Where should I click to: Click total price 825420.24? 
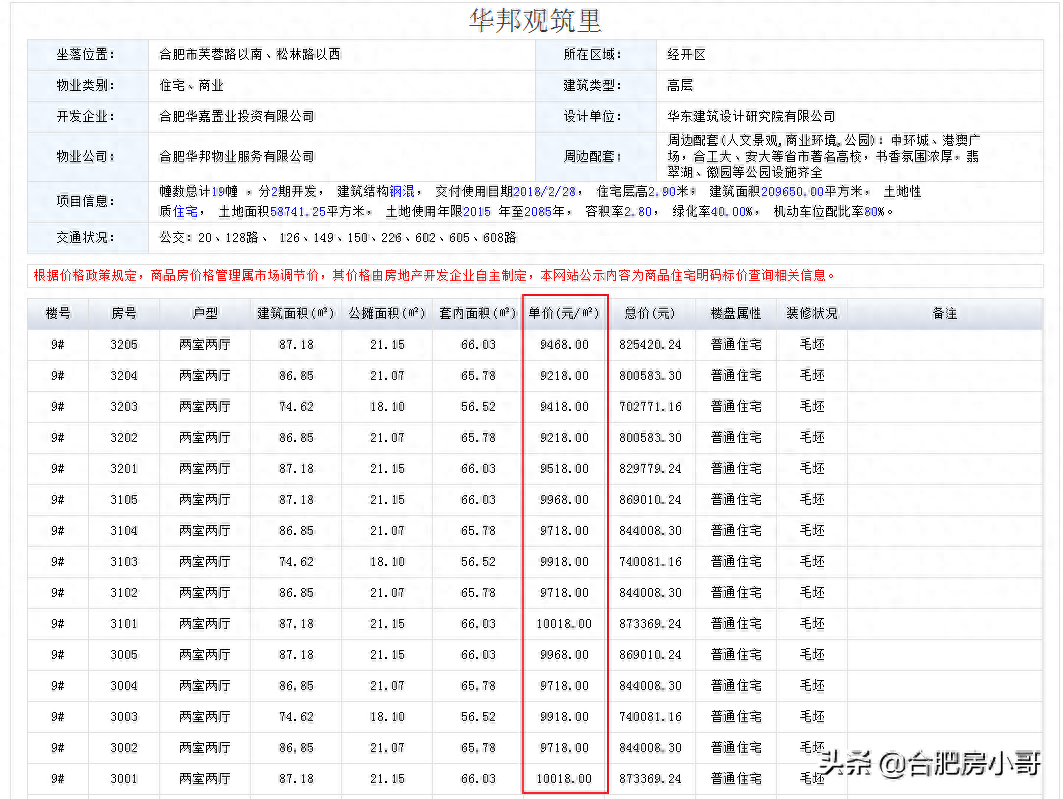[x=649, y=345]
